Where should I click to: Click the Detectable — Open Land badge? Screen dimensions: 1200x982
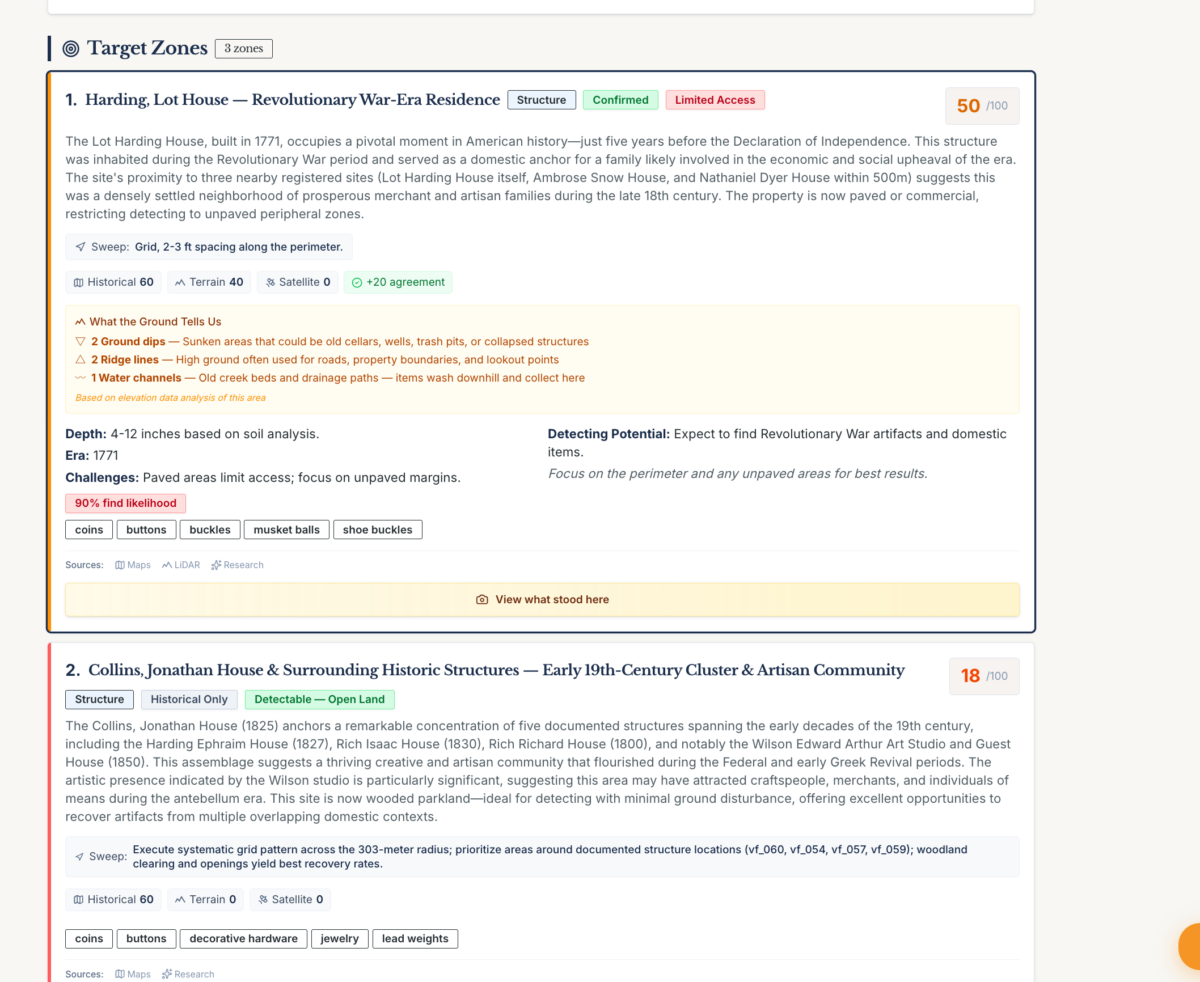coord(319,699)
